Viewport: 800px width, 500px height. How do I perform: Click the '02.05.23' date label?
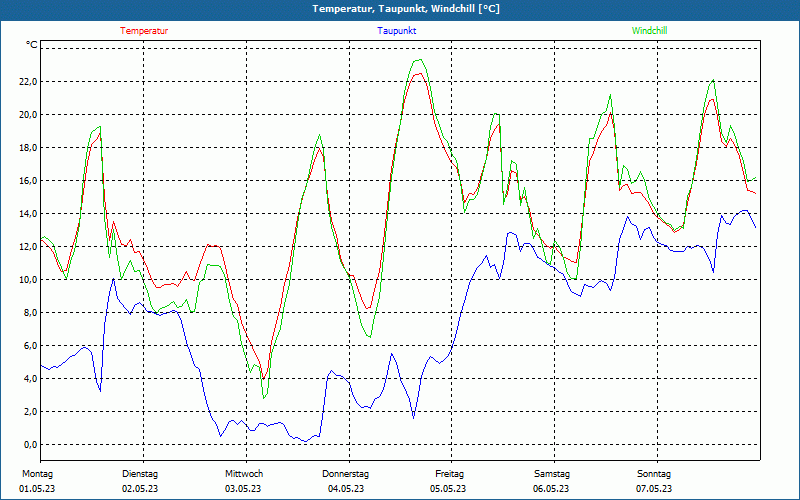coord(140,489)
